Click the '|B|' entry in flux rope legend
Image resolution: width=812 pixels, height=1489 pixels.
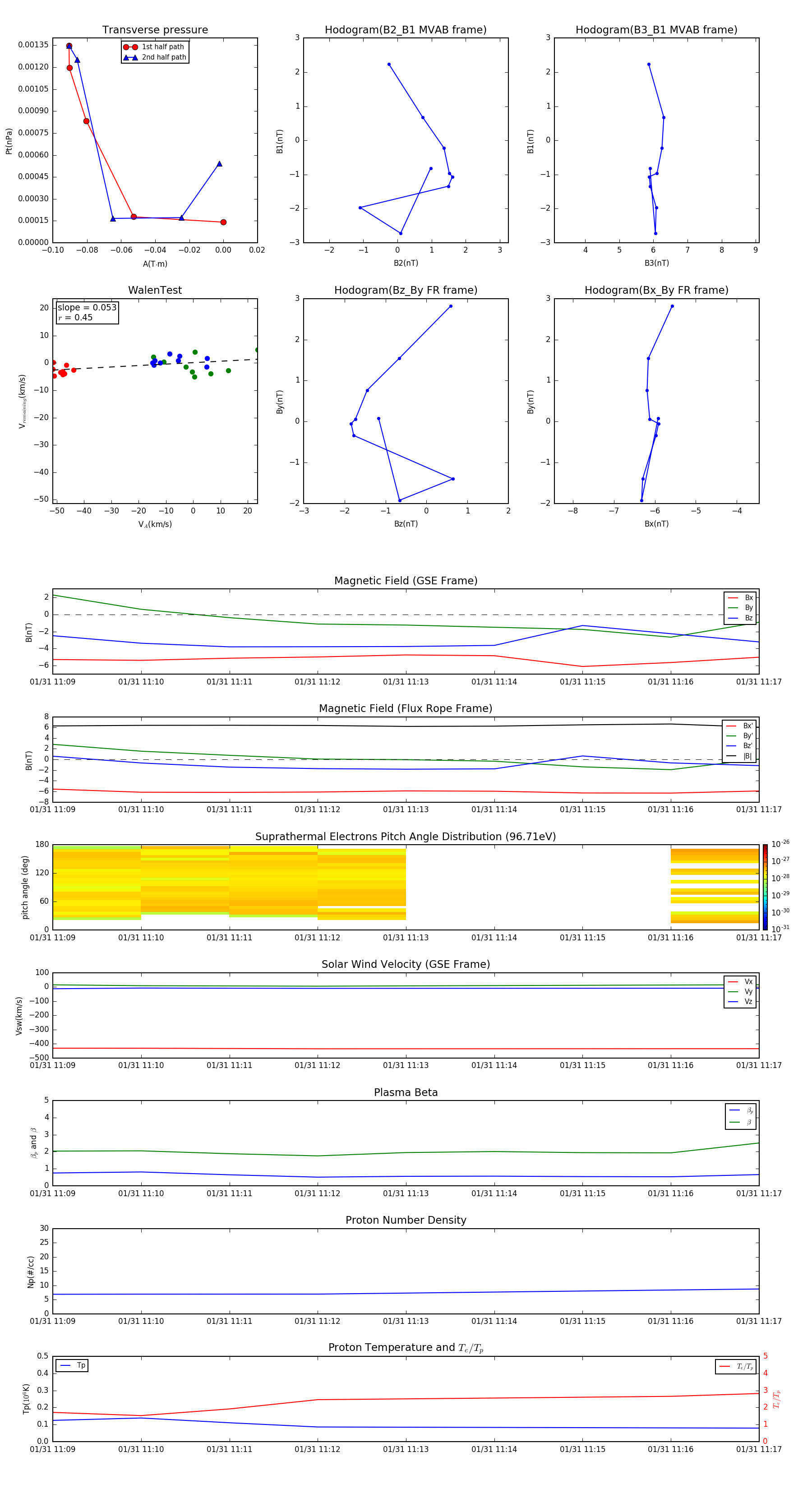pos(739,756)
